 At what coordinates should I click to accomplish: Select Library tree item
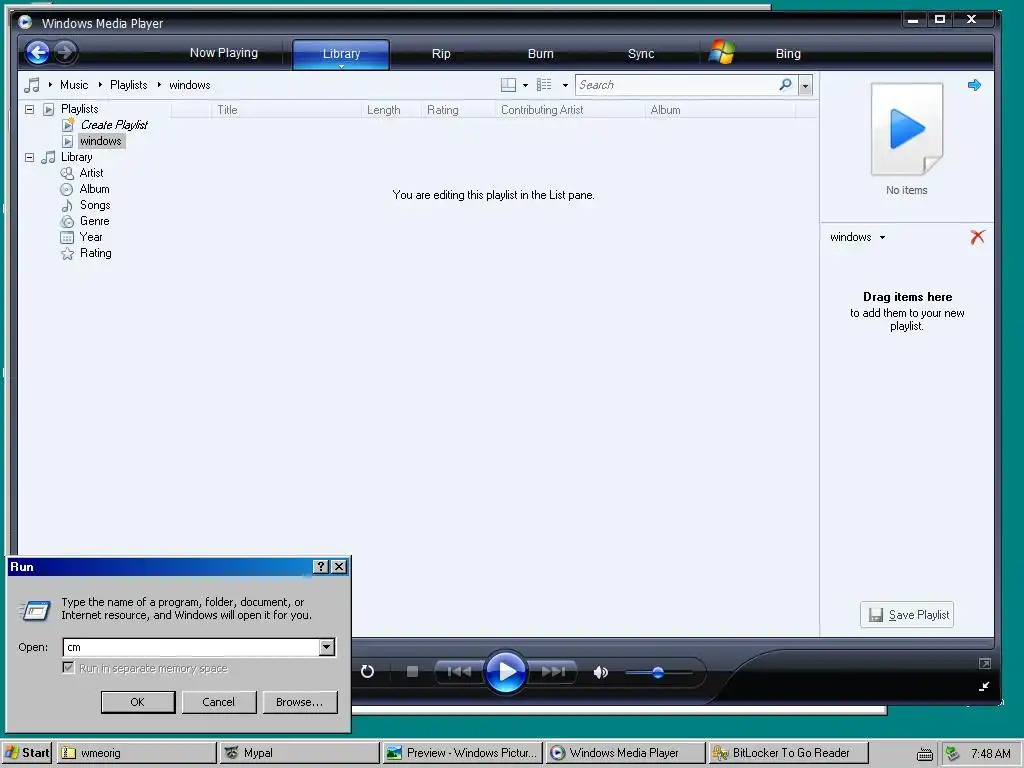tap(77, 157)
